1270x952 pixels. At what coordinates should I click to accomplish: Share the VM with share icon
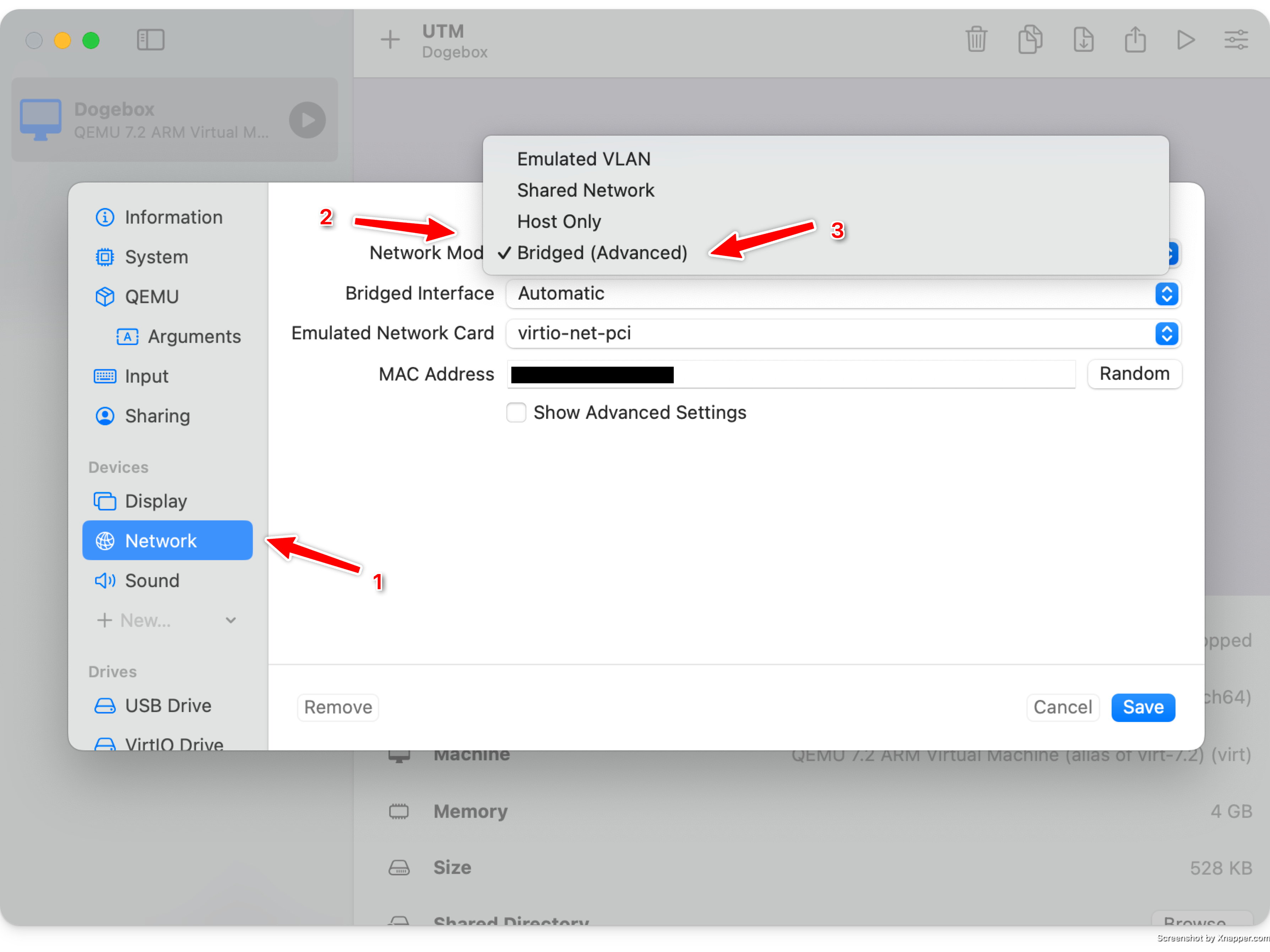tap(1135, 40)
